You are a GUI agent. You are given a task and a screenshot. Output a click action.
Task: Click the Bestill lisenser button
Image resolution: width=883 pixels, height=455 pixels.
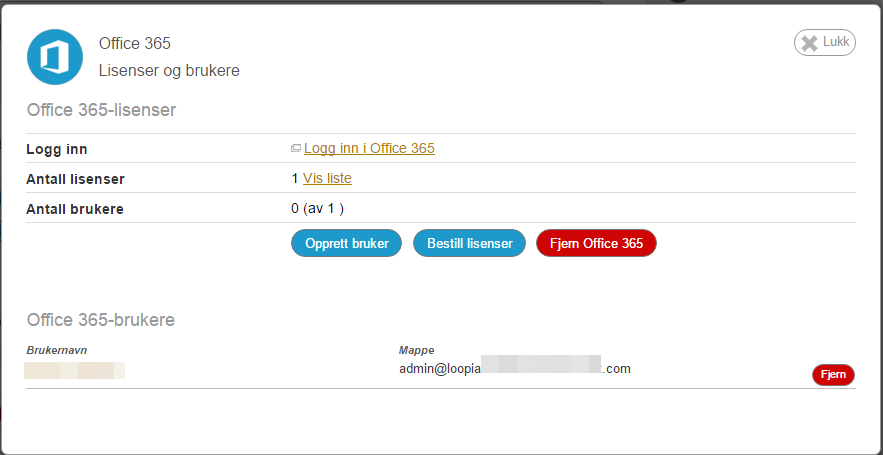(470, 243)
